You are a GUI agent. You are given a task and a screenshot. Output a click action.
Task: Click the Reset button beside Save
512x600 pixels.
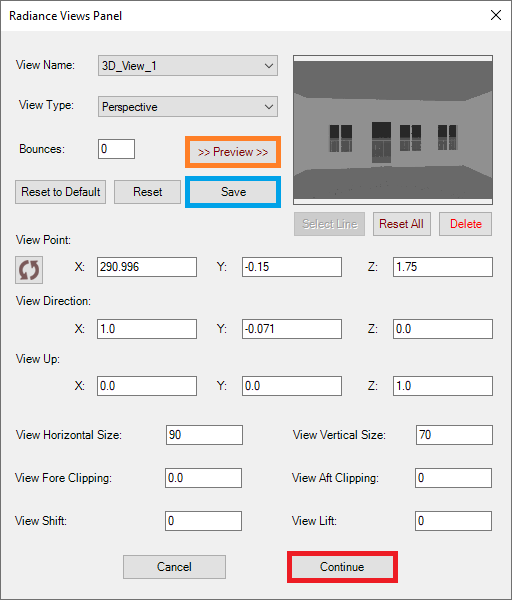coord(147,192)
